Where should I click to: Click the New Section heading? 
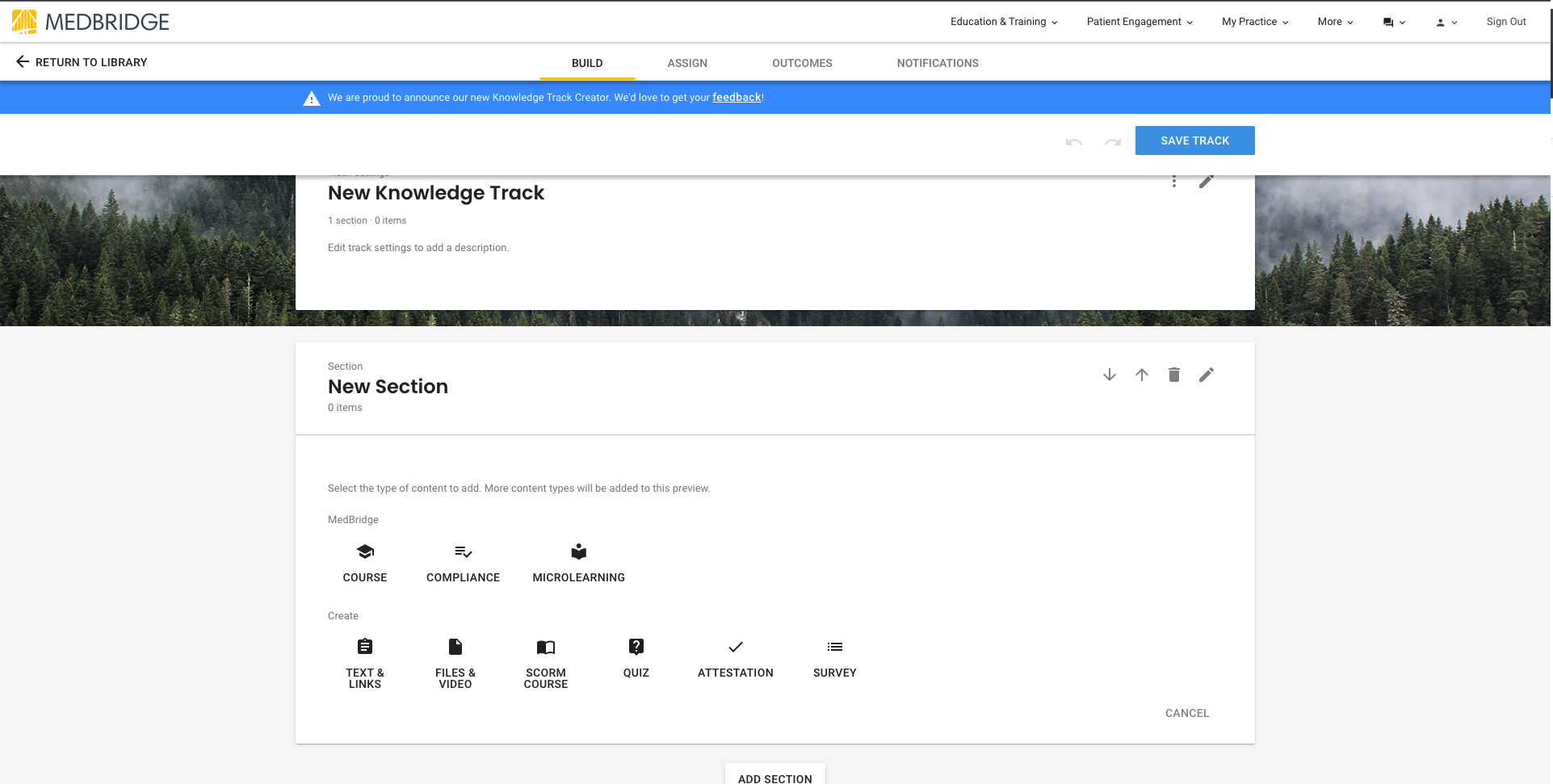click(x=388, y=387)
